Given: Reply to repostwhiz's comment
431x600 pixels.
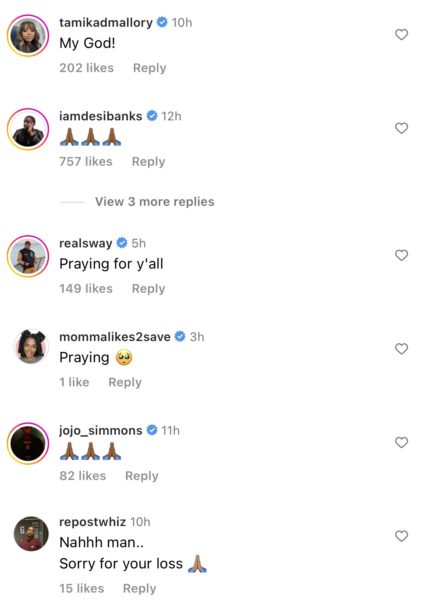Looking at the screenshot, I should [140, 589].
